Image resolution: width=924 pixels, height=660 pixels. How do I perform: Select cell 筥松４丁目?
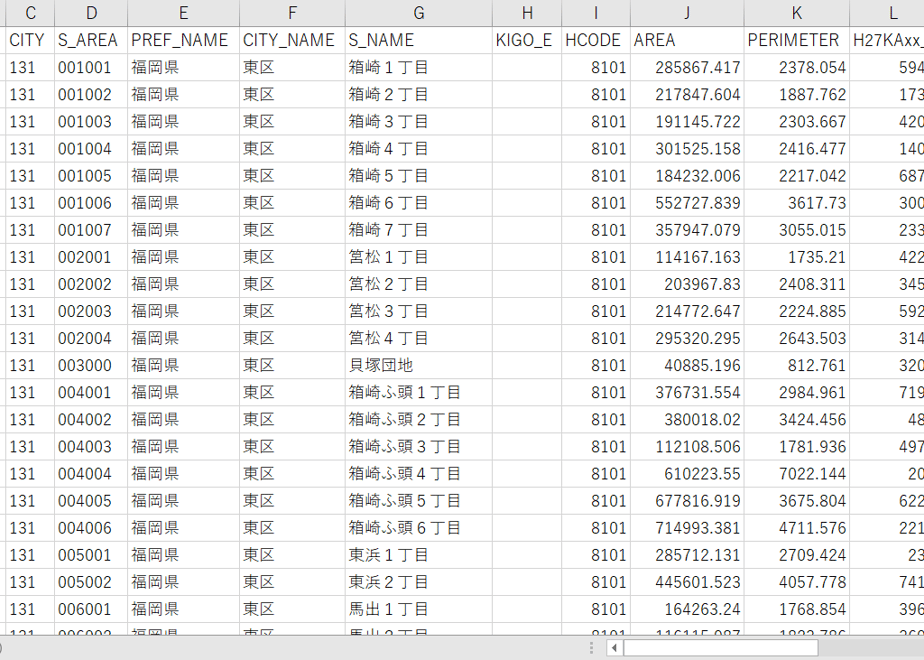pyautogui.click(x=418, y=338)
